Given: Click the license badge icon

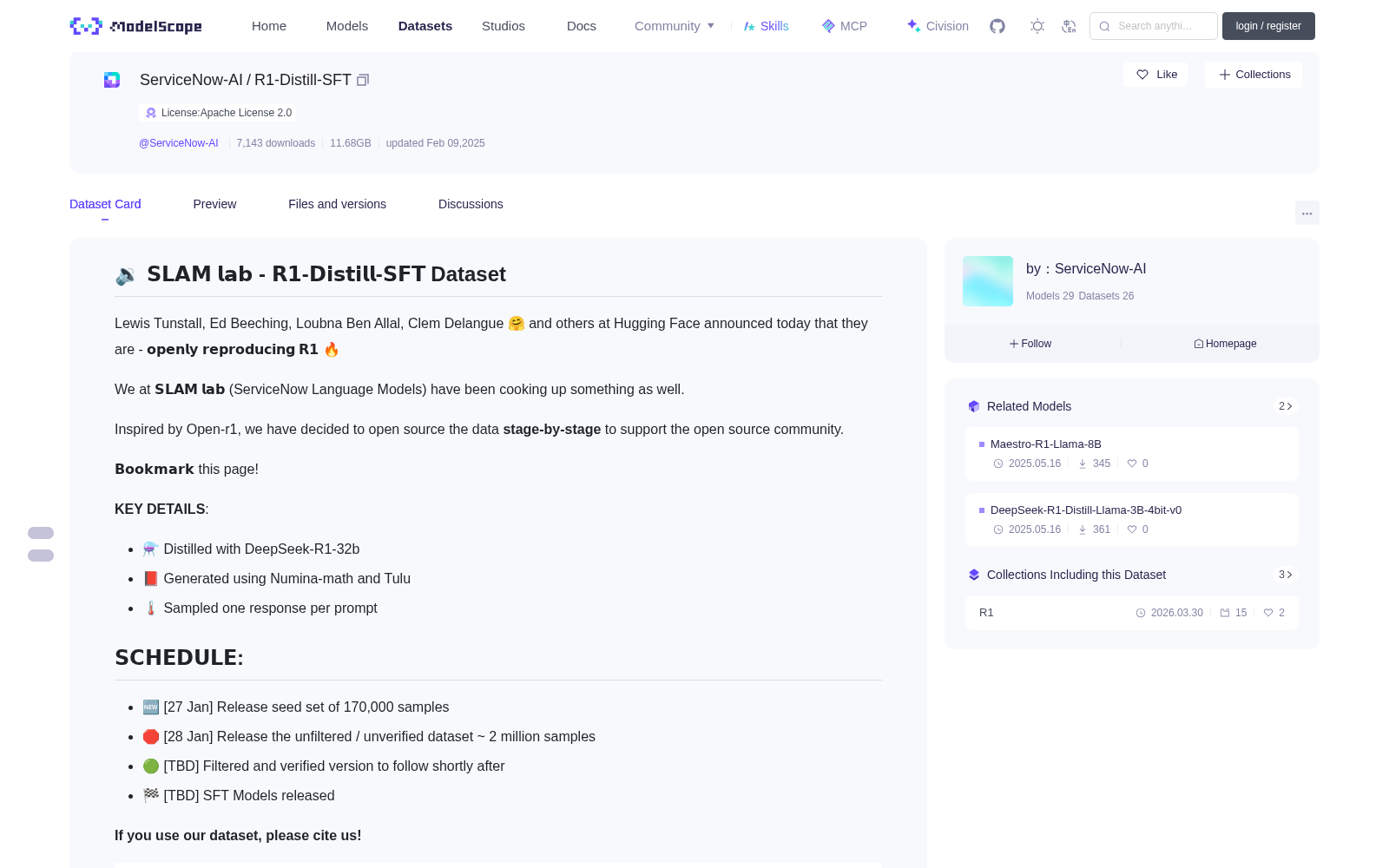Looking at the screenshot, I should 151,113.
